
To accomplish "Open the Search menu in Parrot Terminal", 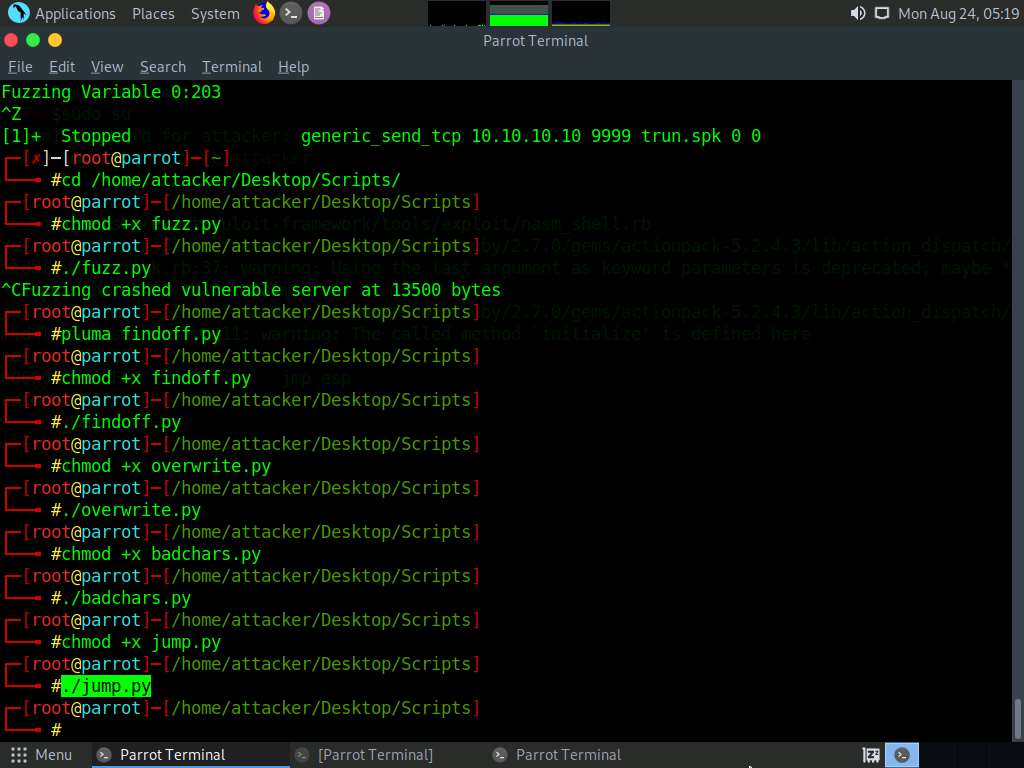I will click(163, 67).
